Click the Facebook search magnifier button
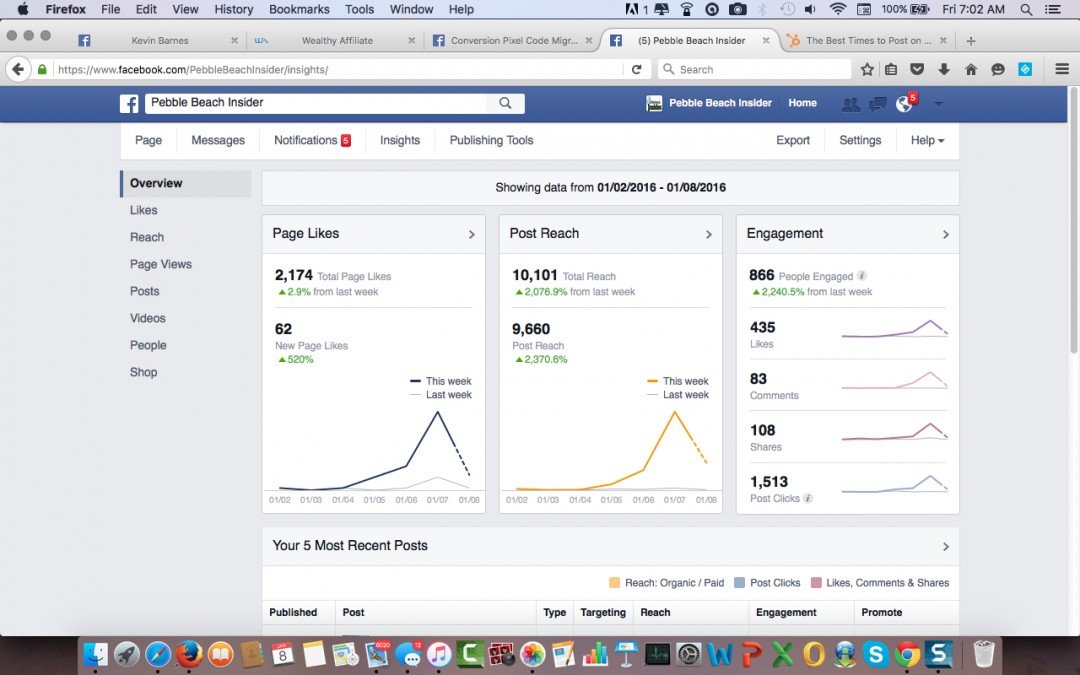Viewport: 1080px width, 675px height. click(x=505, y=103)
